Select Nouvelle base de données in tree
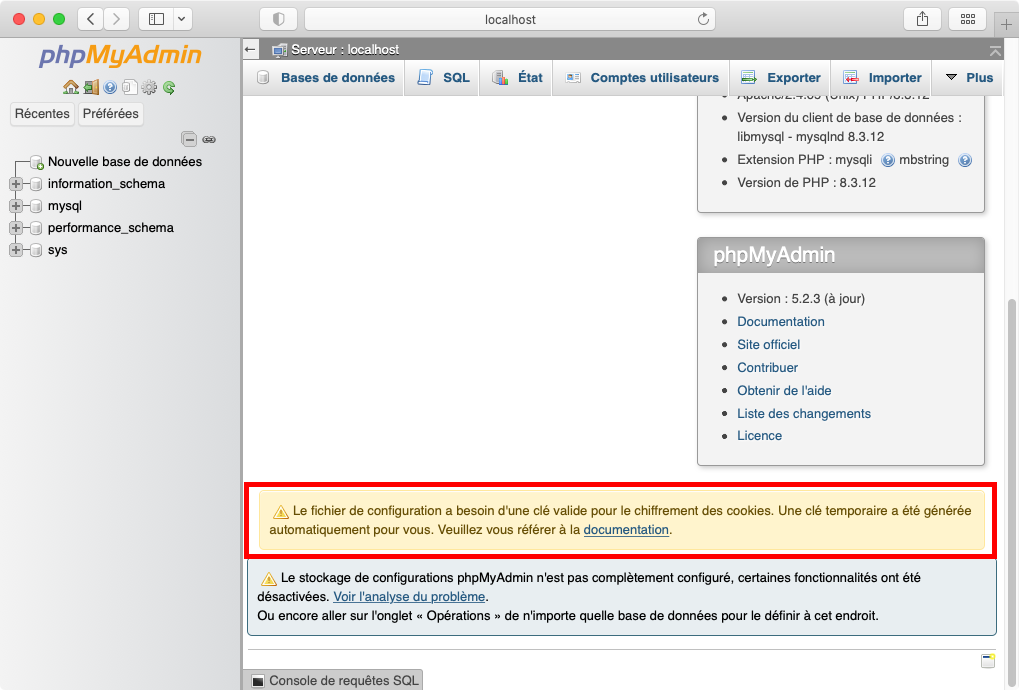Screen dimensions: 1019x690 (x=124, y=162)
